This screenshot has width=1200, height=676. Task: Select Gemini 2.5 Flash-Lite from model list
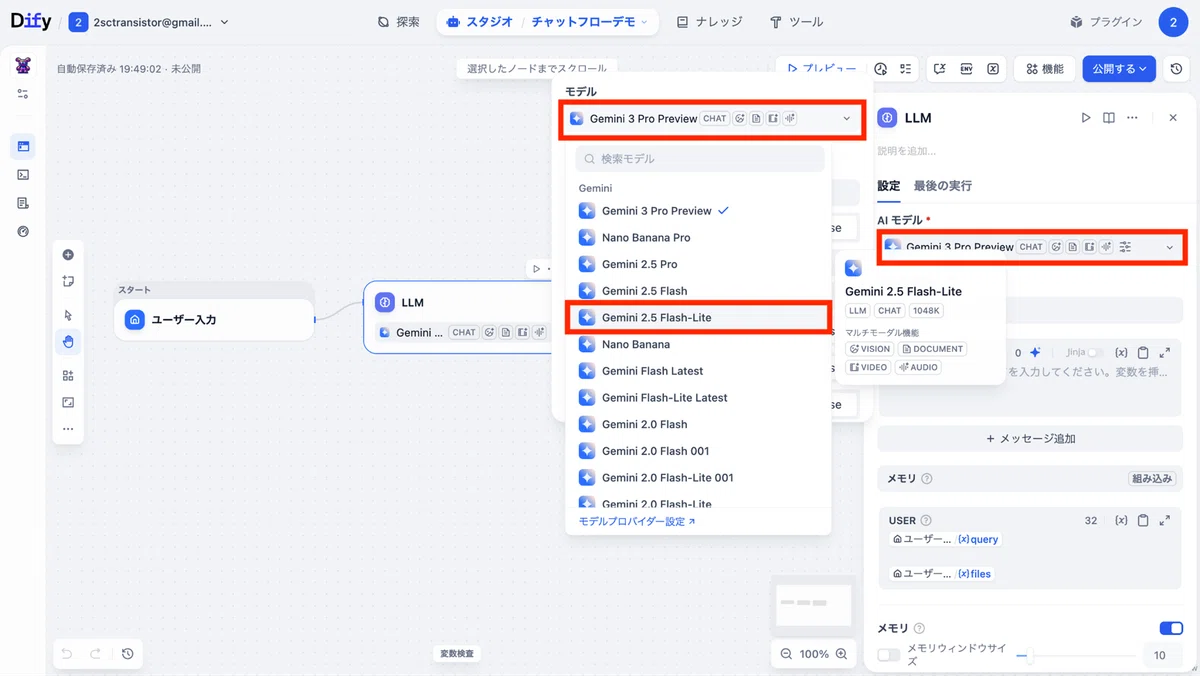pos(698,318)
